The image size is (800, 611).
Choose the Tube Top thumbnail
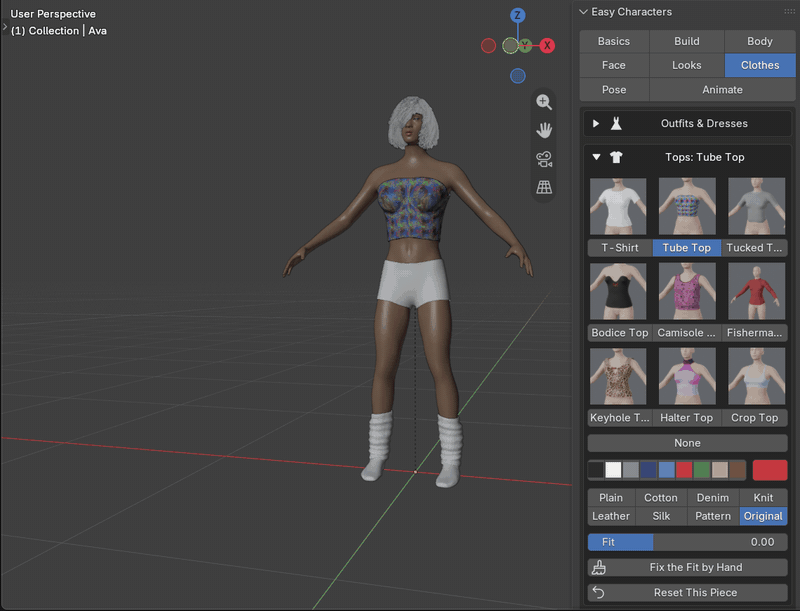pos(687,206)
